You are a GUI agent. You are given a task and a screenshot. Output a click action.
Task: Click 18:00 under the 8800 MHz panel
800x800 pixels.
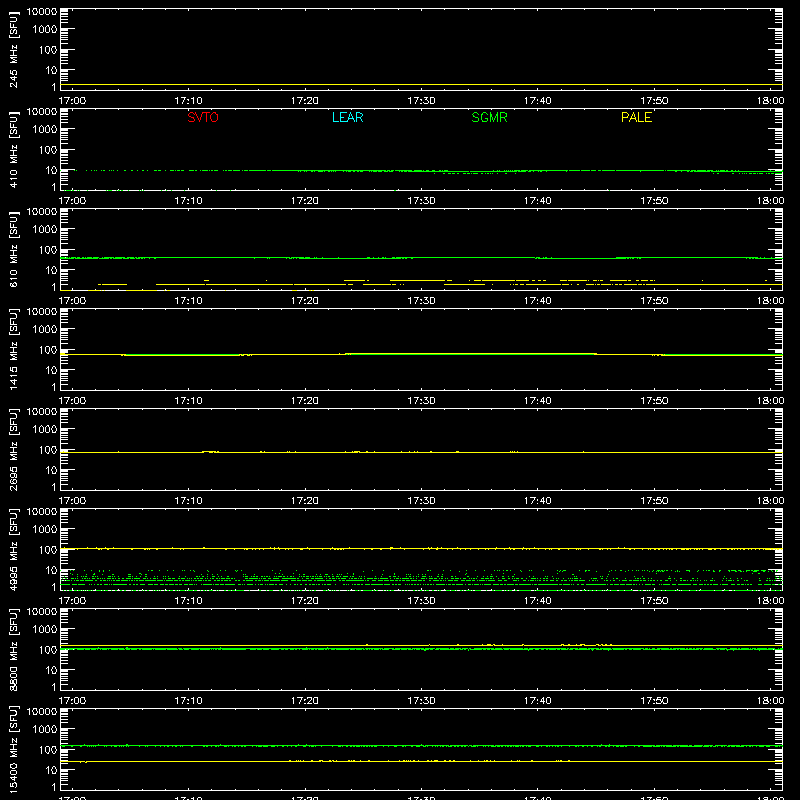click(x=770, y=701)
